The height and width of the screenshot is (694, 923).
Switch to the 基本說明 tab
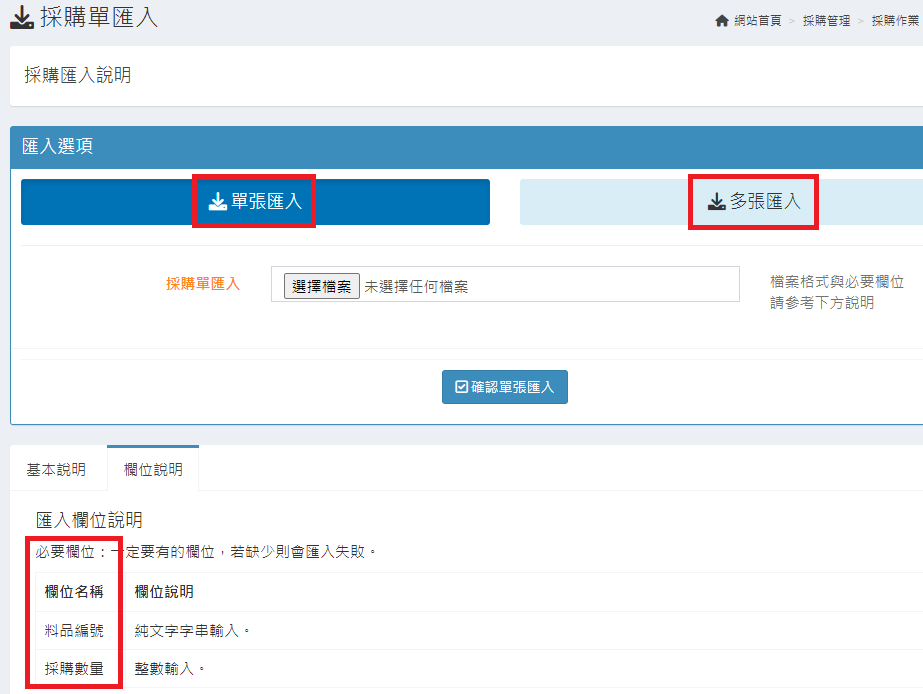click(x=56, y=469)
